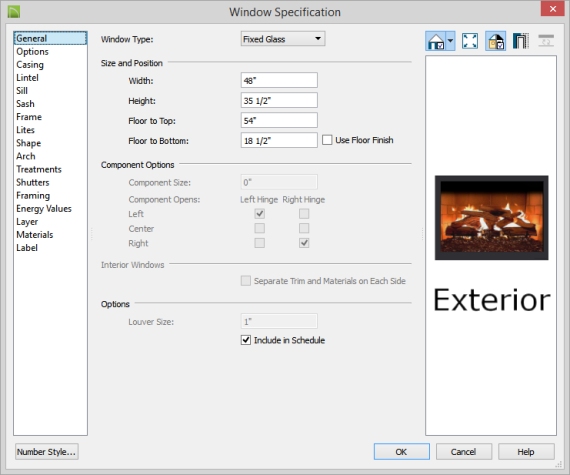
Task: Open the Window Type dropdown
Action: (283, 39)
